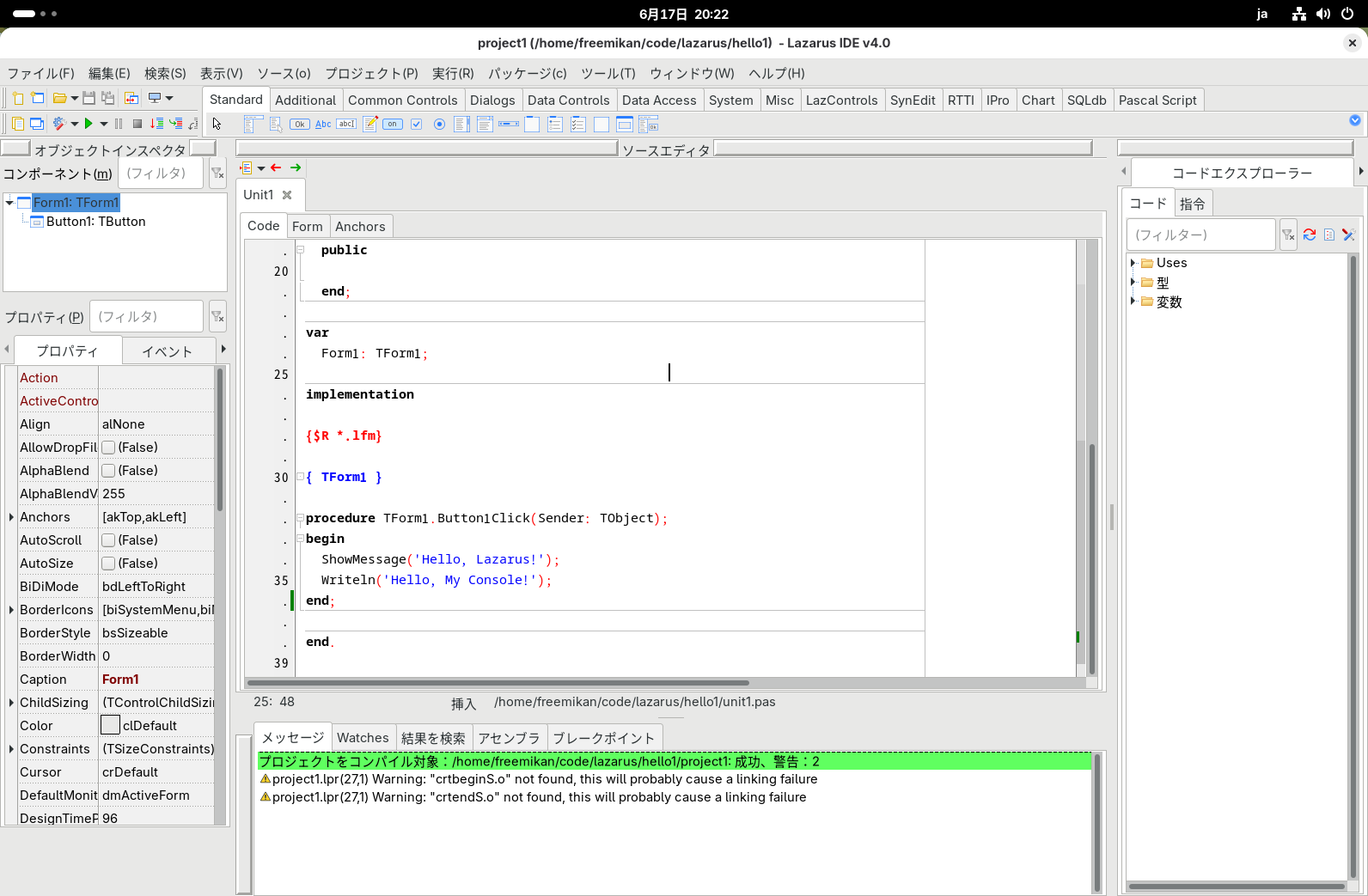This screenshot has width=1368, height=896.
Task: Click the Stop program icon
Action: point(137,124)
